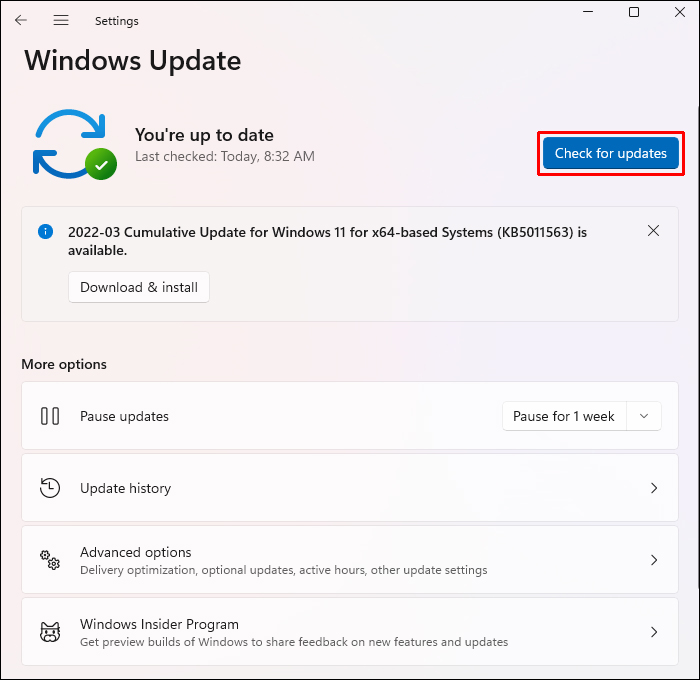
Task: Open Advanced options page
Action: [x=350, y=559]
